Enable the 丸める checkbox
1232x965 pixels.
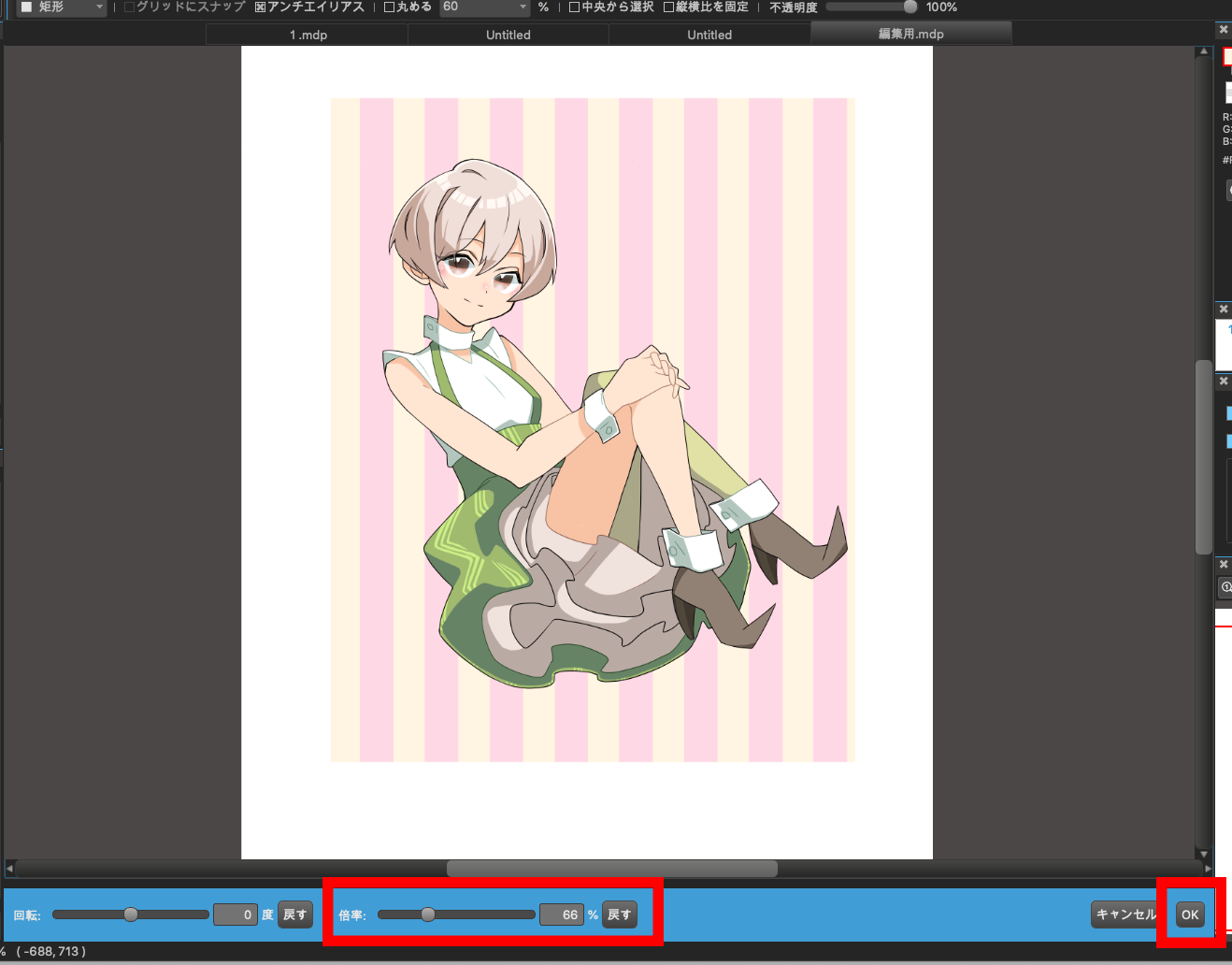390,7
